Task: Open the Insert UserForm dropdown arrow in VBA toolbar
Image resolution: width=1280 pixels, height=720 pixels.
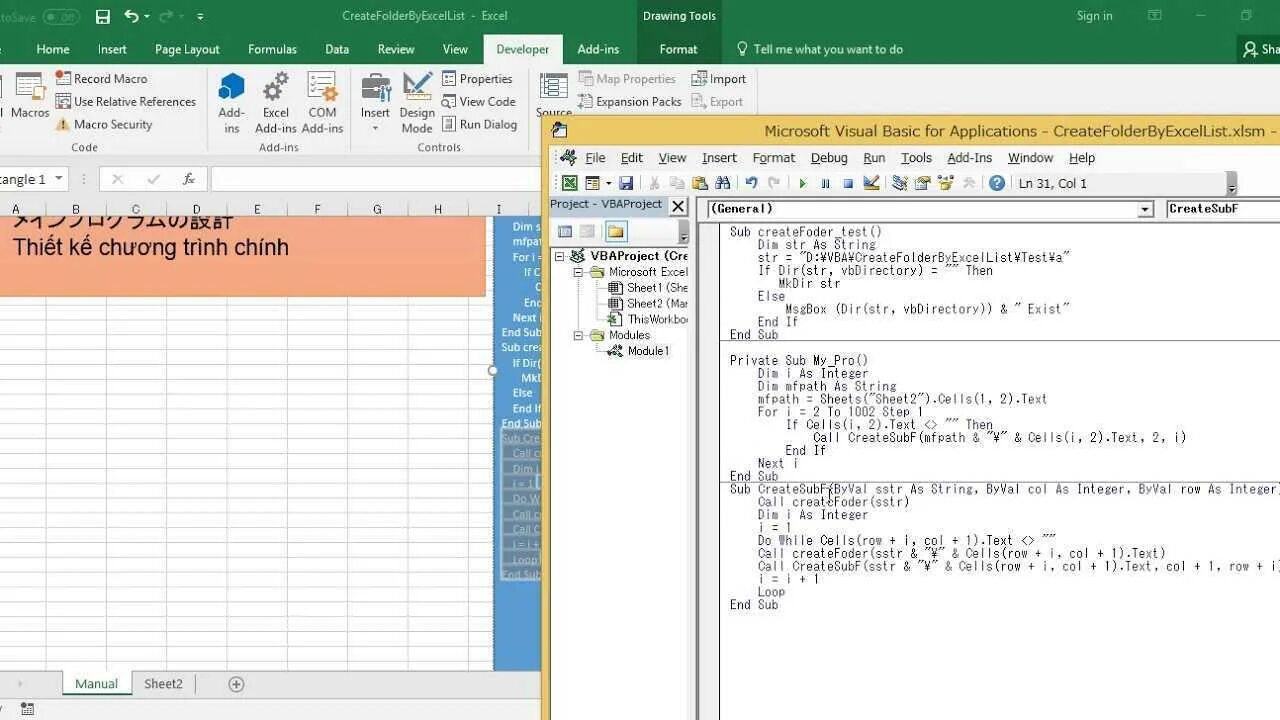Action: coord(606,183)
